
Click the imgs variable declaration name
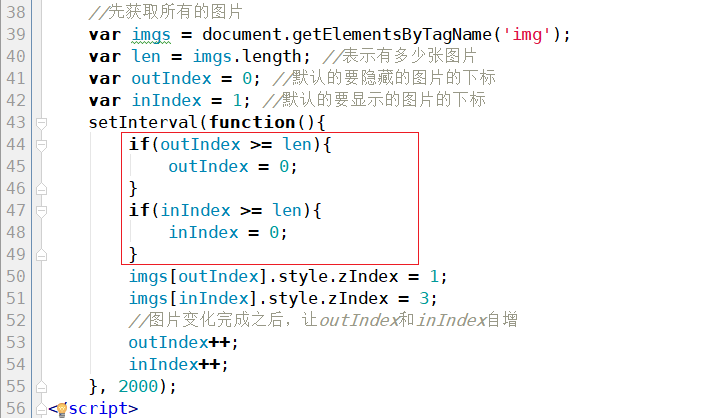pos(151,35)
